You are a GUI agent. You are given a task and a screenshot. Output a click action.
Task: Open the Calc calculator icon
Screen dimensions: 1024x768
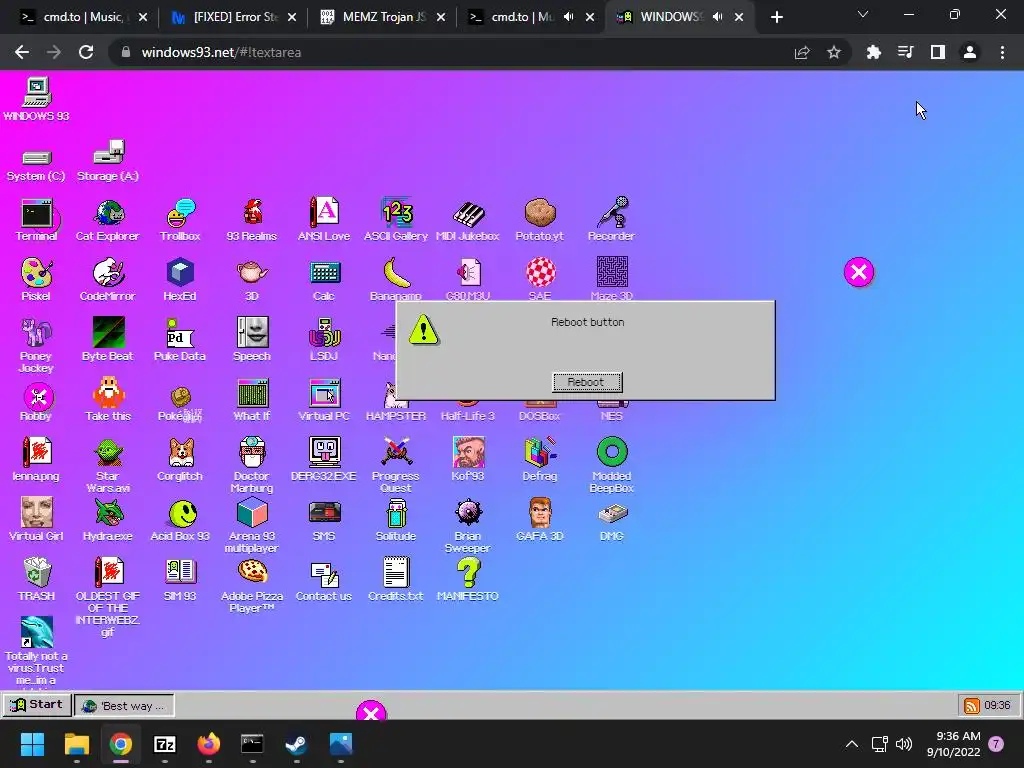point(324,273)
